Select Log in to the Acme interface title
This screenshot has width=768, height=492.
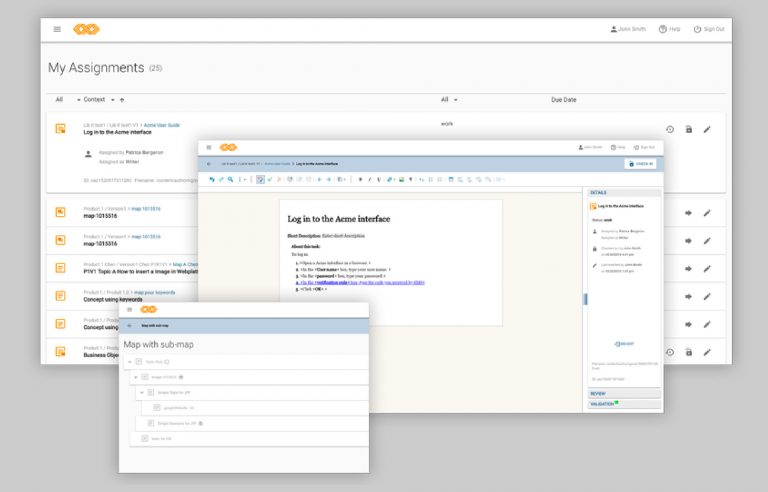coord(118,132)
